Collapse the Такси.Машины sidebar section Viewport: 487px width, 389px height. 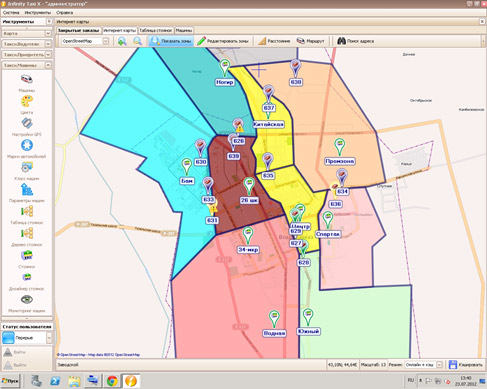[48, 65]
